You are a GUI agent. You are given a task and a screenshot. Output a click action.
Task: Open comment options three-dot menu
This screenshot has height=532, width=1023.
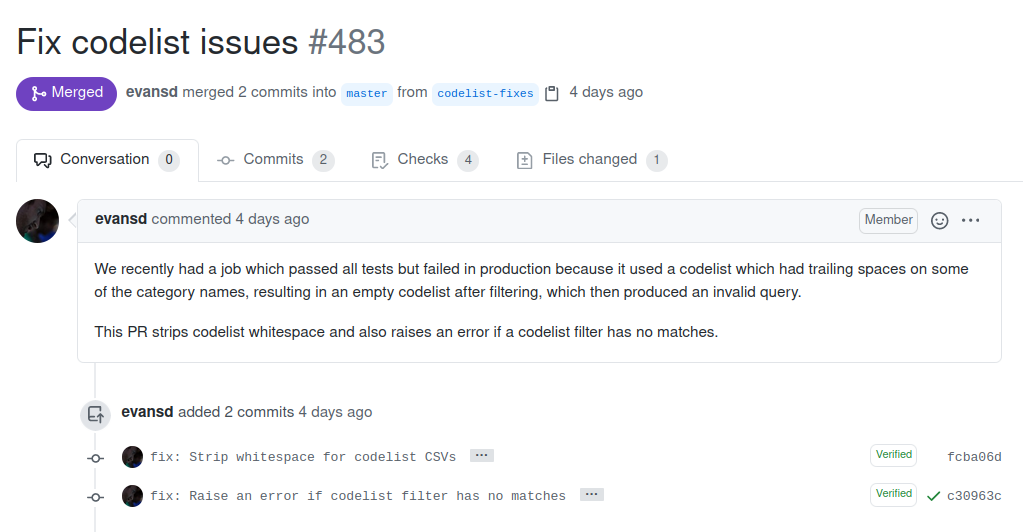pos(970,221)
